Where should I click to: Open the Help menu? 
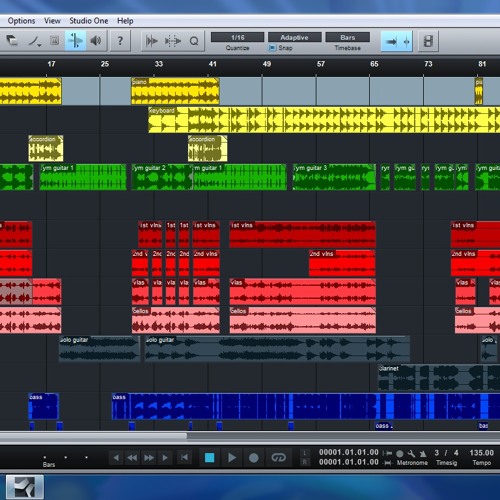pyautogui.click(x=125, y=21)
